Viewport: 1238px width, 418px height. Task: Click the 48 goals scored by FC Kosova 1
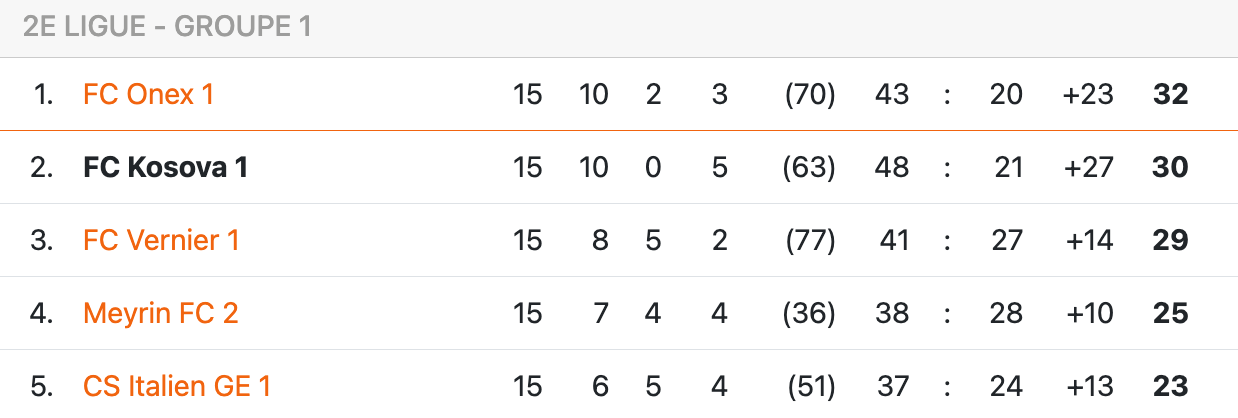pyautogui.click(x=891, y=168)
